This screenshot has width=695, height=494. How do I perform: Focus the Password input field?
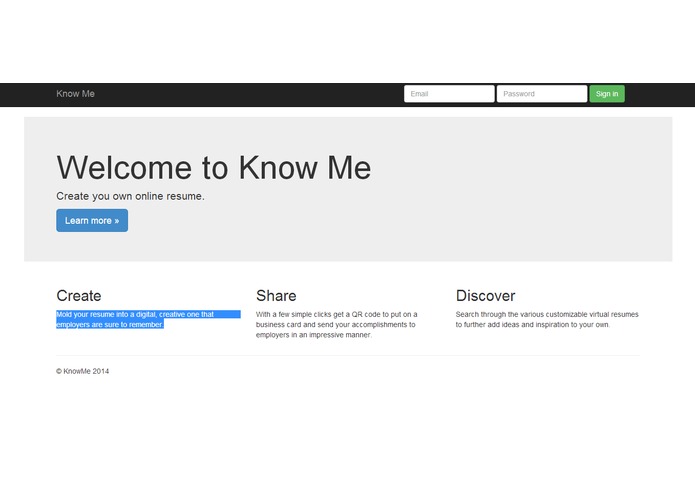click(542, 94)
